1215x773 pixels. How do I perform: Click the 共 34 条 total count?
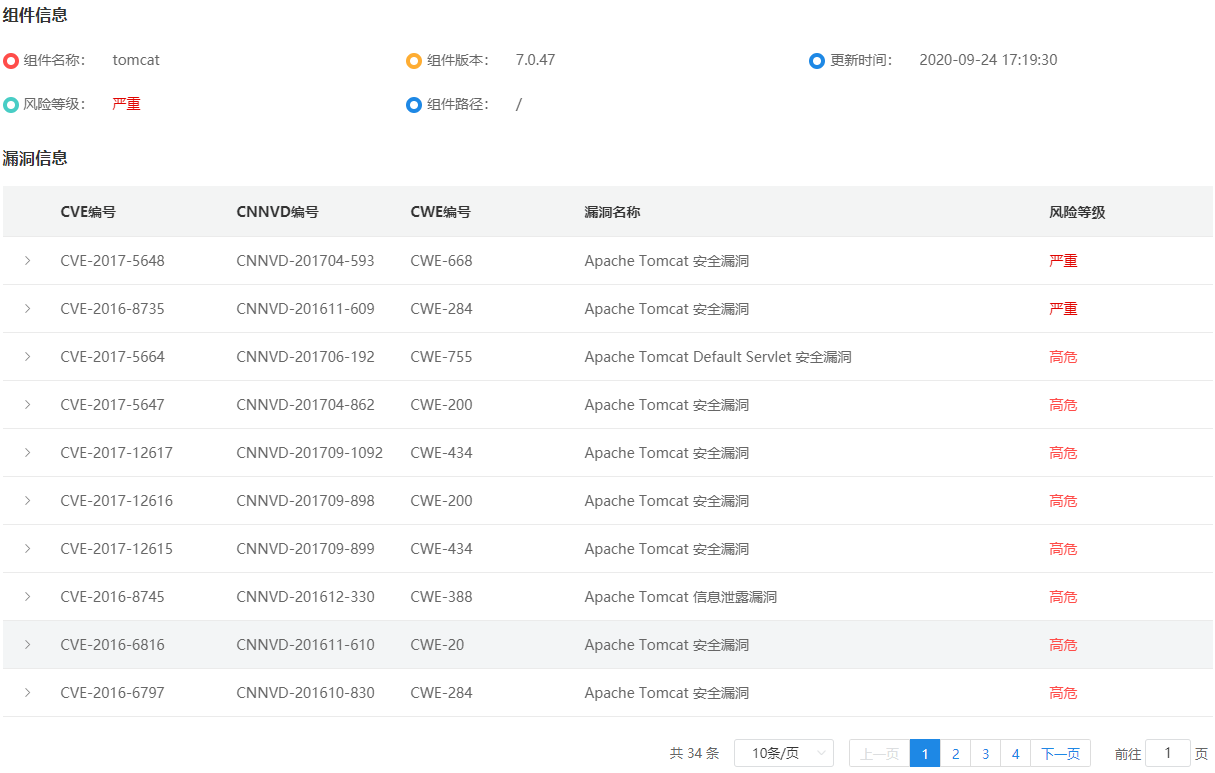694,753
